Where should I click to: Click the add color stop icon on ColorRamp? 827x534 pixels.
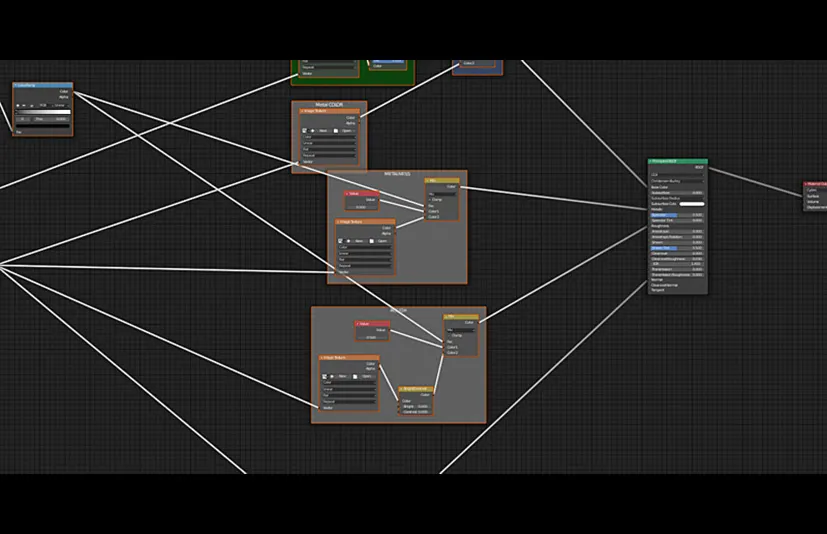coord(18,106)
